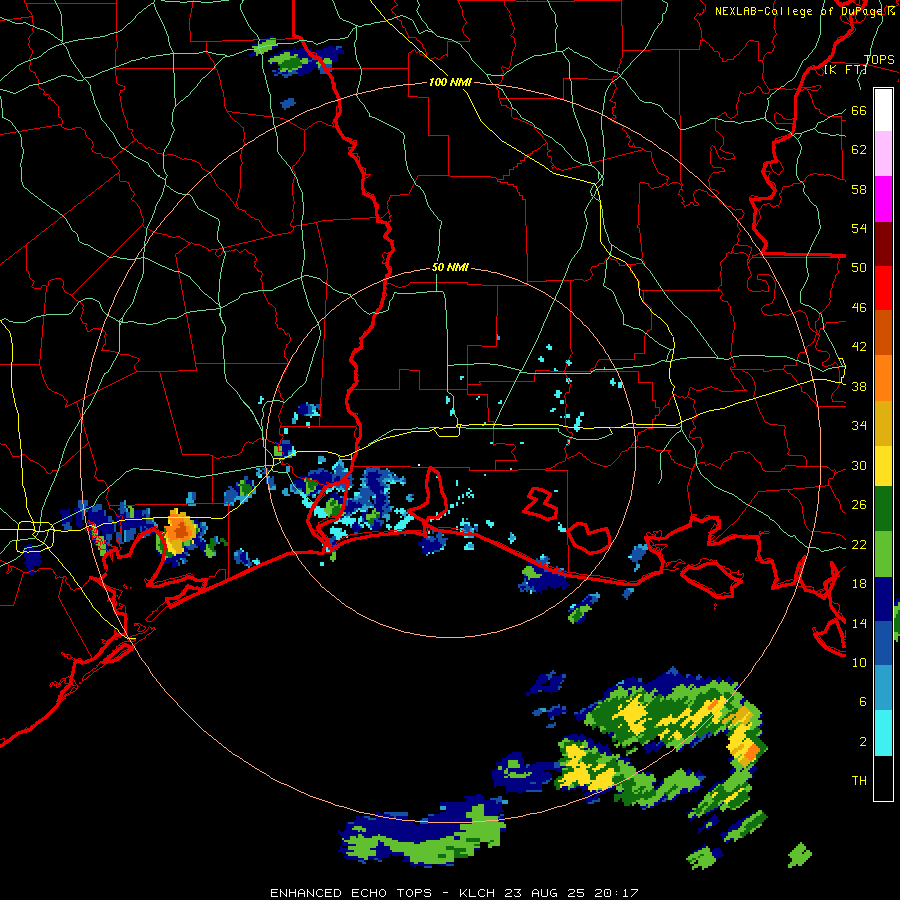Pick the bright red legend swatch
The image size is (900, 900).
[x=883, y=288]
